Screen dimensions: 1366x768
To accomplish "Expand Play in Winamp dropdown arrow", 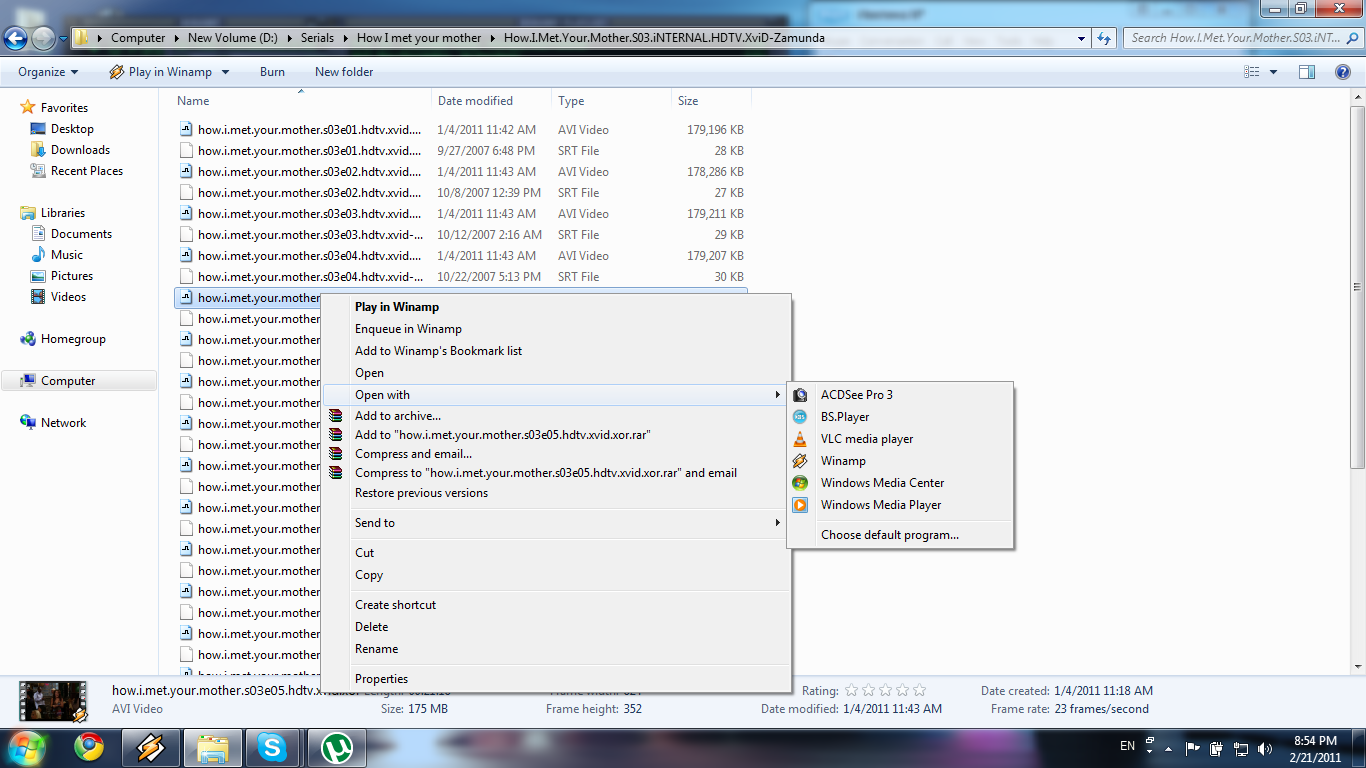I will (225, 72).
